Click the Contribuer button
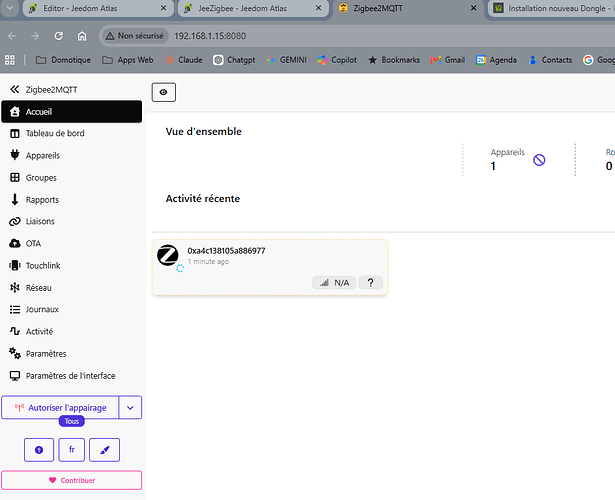Screen dimensions: 615x500 [71, 480]
